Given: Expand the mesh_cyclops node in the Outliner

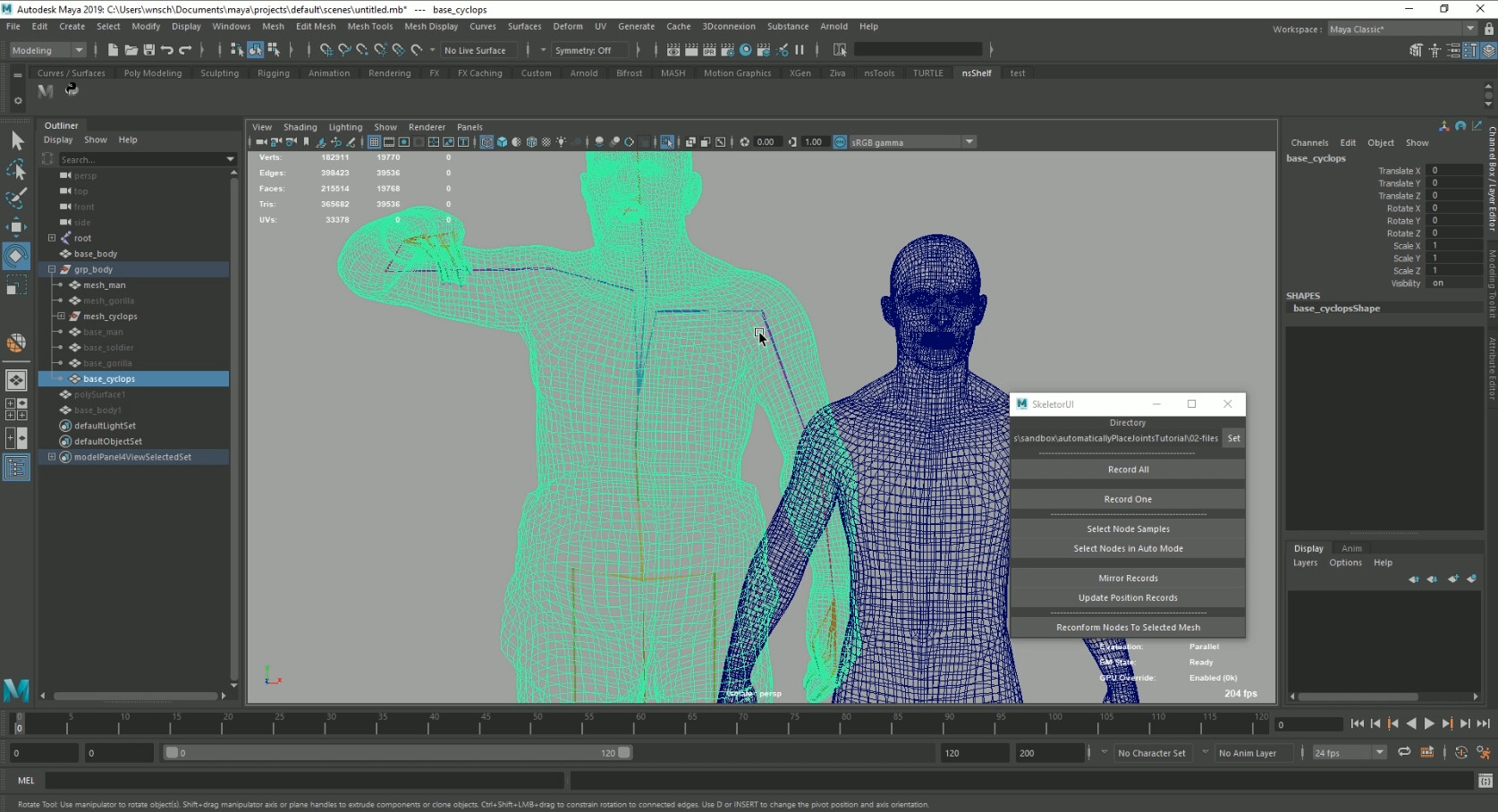Looking at the screenshot, I should click(x=61, y=317).
